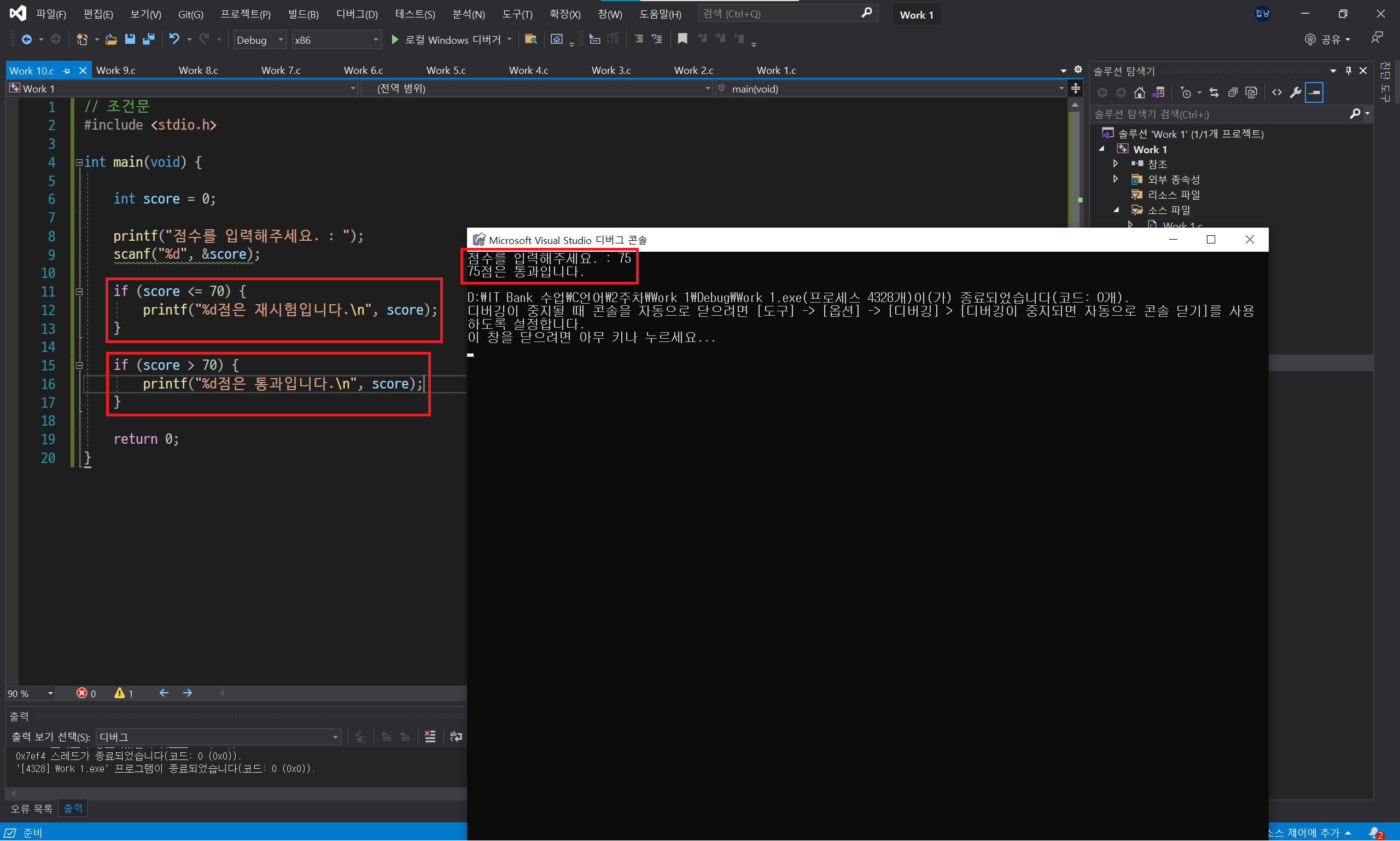Switch to the Work 5.c tab

[x=446, y=70]
